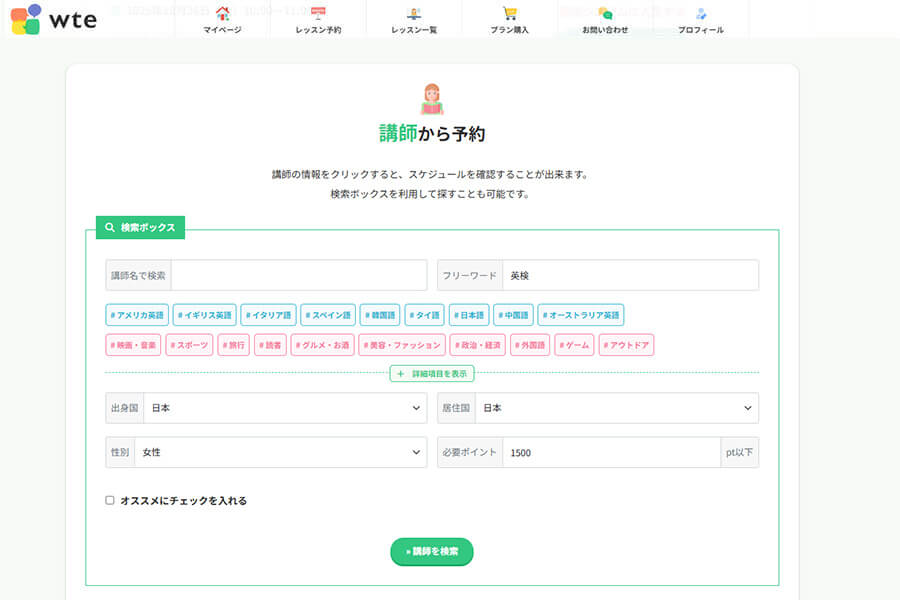Viewport: 900px width, 600px height.
Task: Expand 詳細項目を表示 for detailed options
Action: (x=431, y=373)
